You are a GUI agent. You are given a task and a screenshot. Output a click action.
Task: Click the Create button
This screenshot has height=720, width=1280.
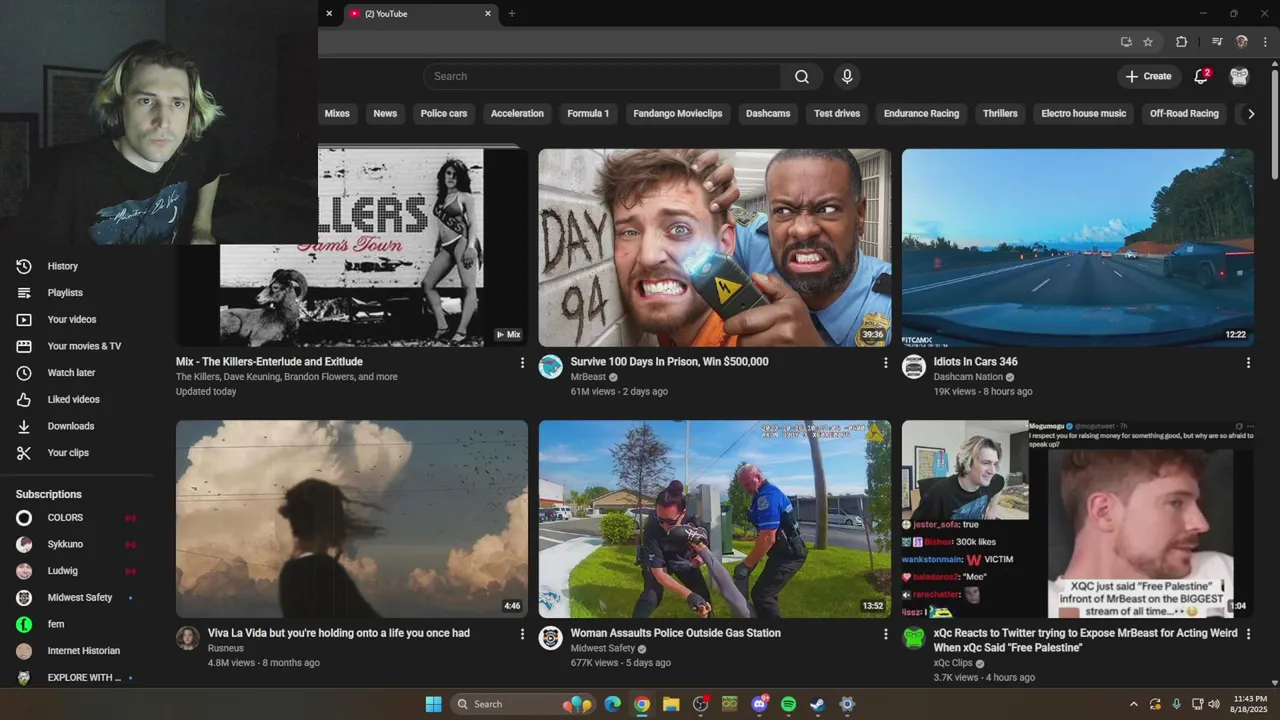(x=1148, y=76)
